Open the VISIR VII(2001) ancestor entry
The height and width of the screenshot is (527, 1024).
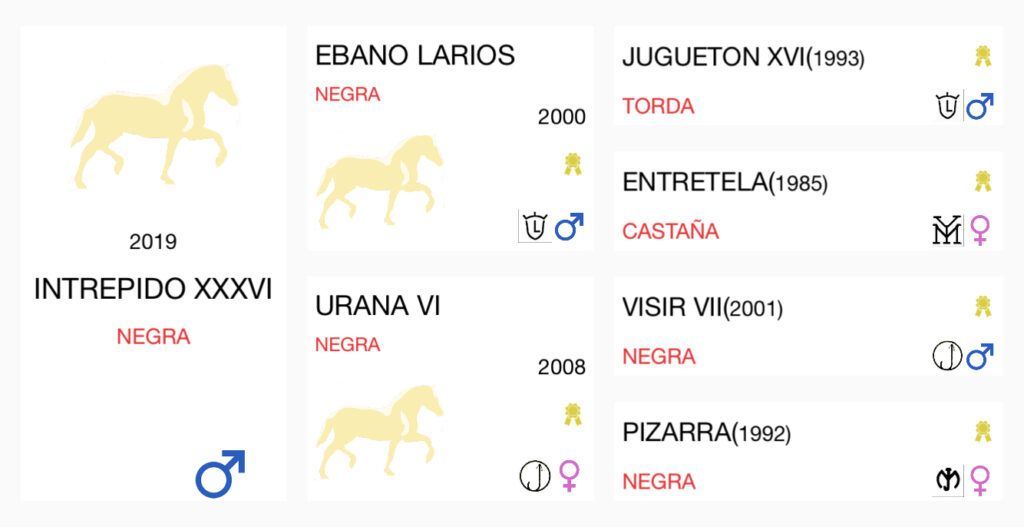[702, 308]
